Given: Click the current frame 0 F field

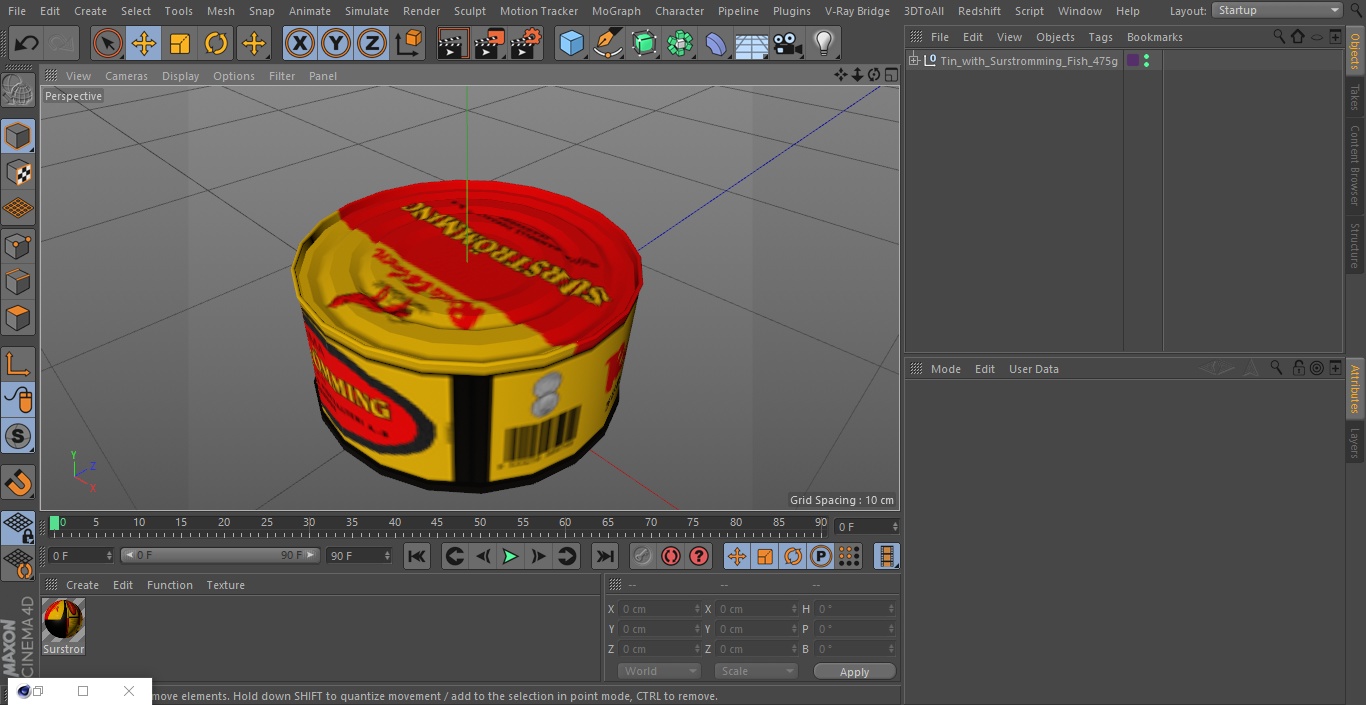Looking at the screenshot, I should (x=81, y=555).
